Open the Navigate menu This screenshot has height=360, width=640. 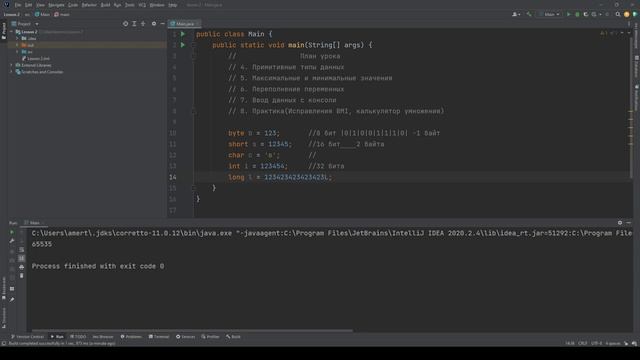56,5
